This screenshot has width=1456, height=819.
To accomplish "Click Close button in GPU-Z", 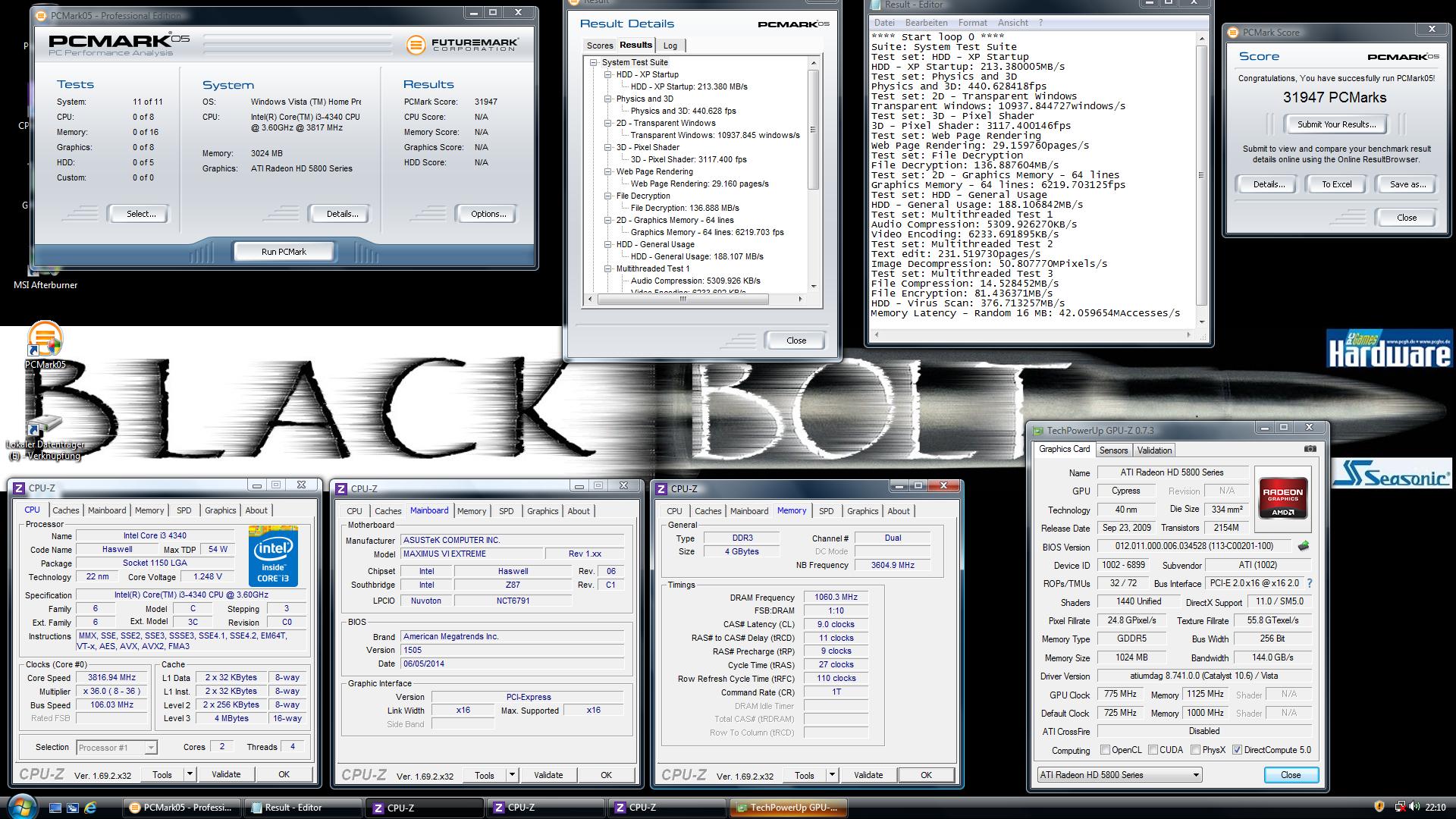I will (x=1291, y=775).
